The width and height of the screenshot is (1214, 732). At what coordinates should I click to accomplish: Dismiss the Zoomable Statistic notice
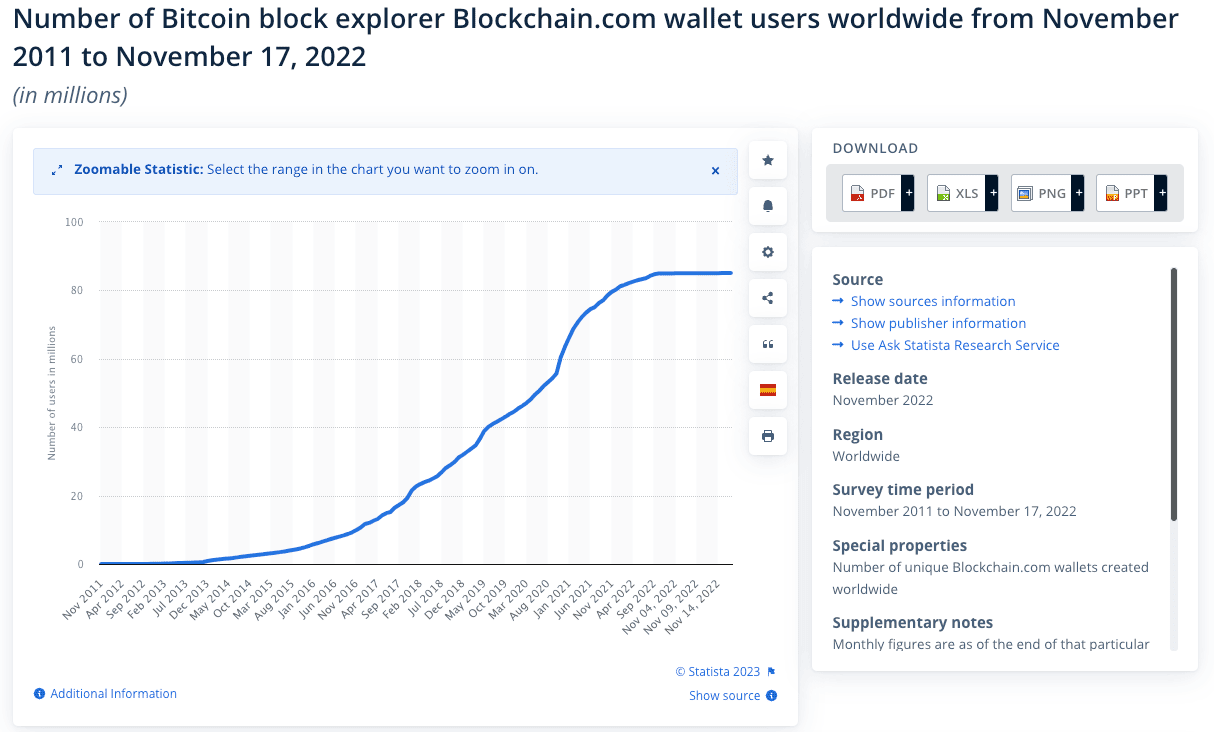[x=715, y=171]
